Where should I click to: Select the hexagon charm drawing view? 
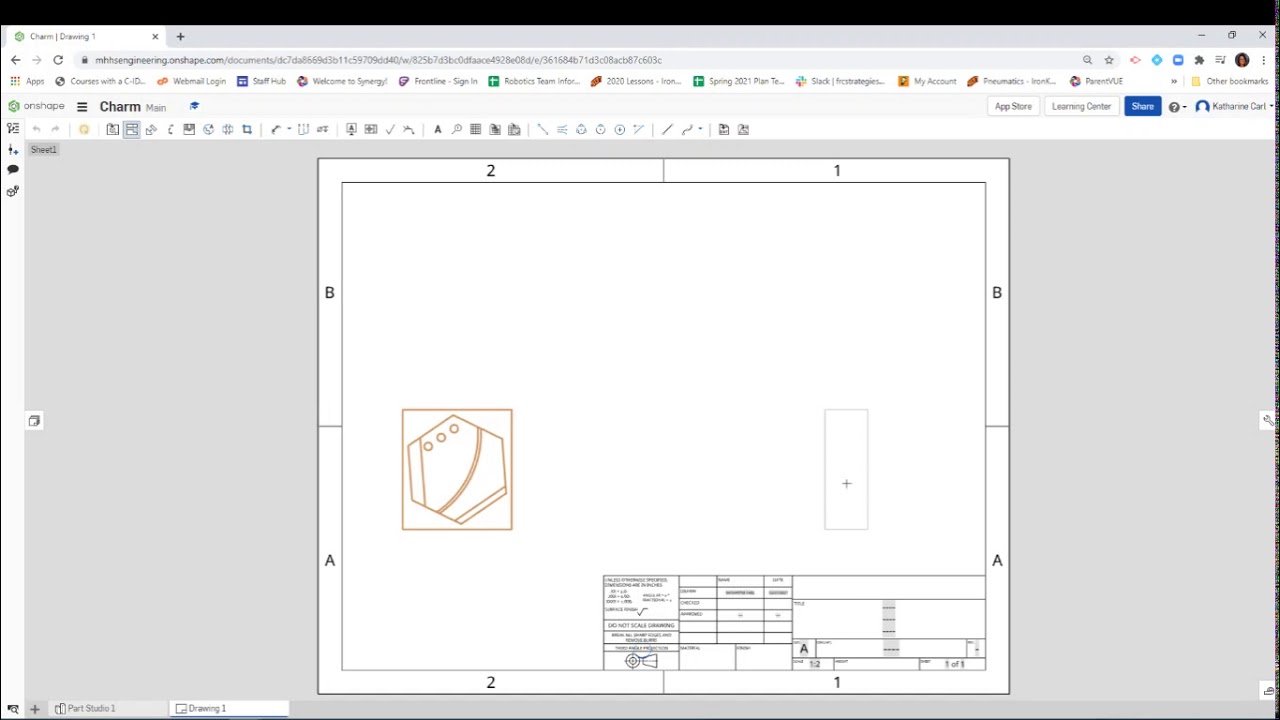[x=457, y=469]
